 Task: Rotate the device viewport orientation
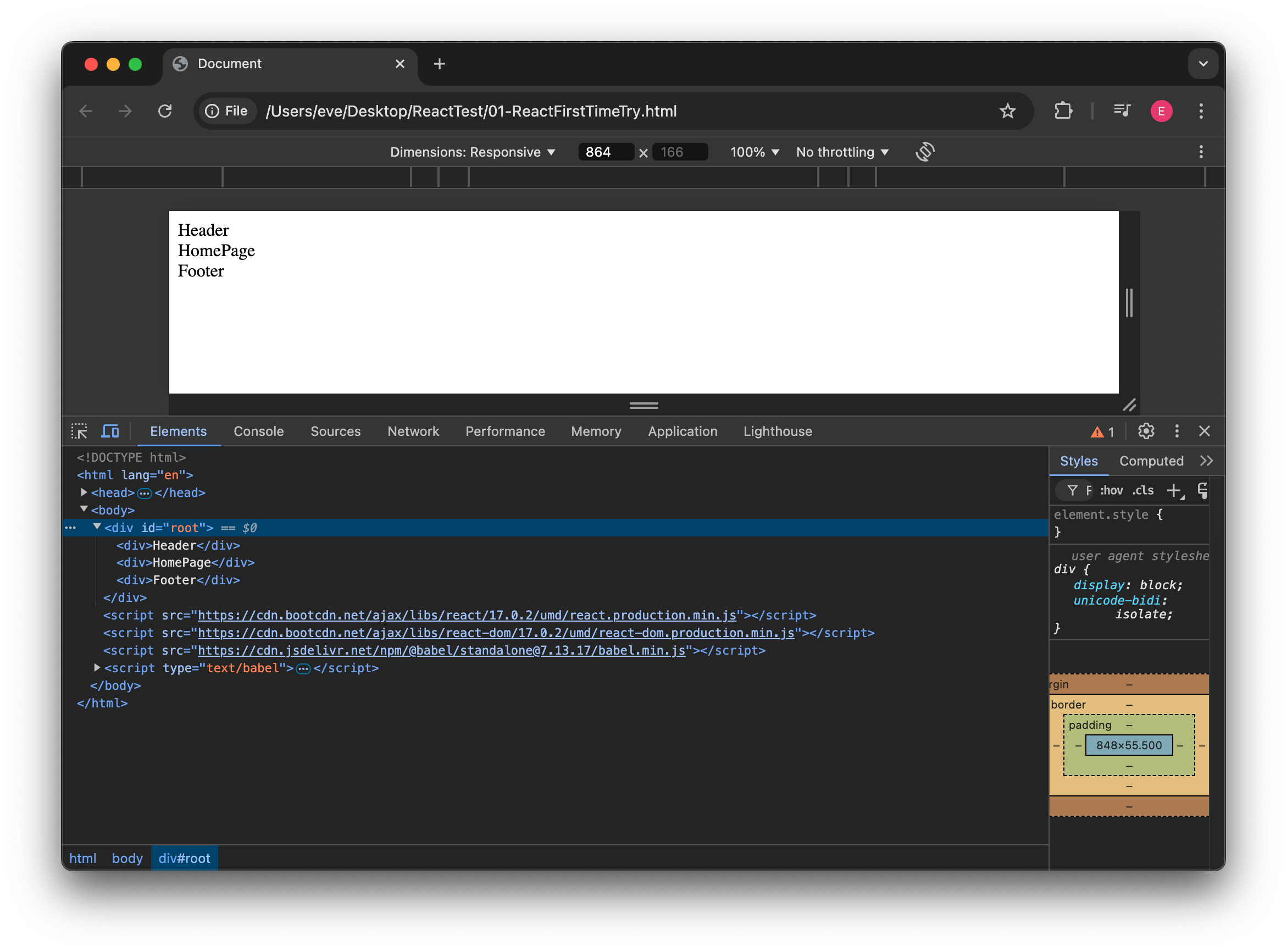click(x=924, y=152)
